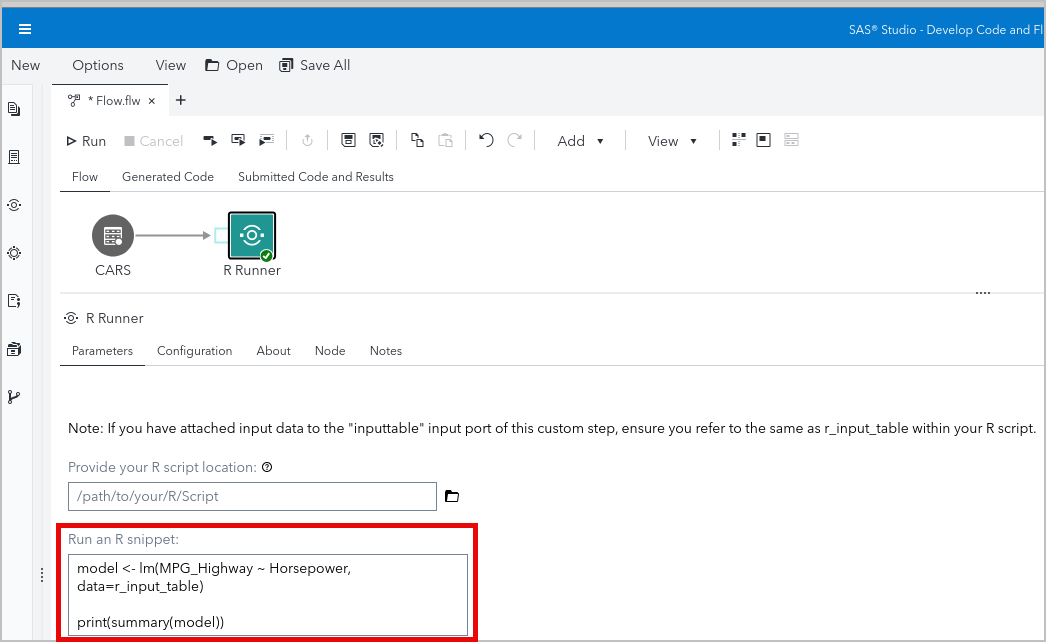Browse for R script location using folder icon
This screenshot has width=1046, height=642.
452,496
